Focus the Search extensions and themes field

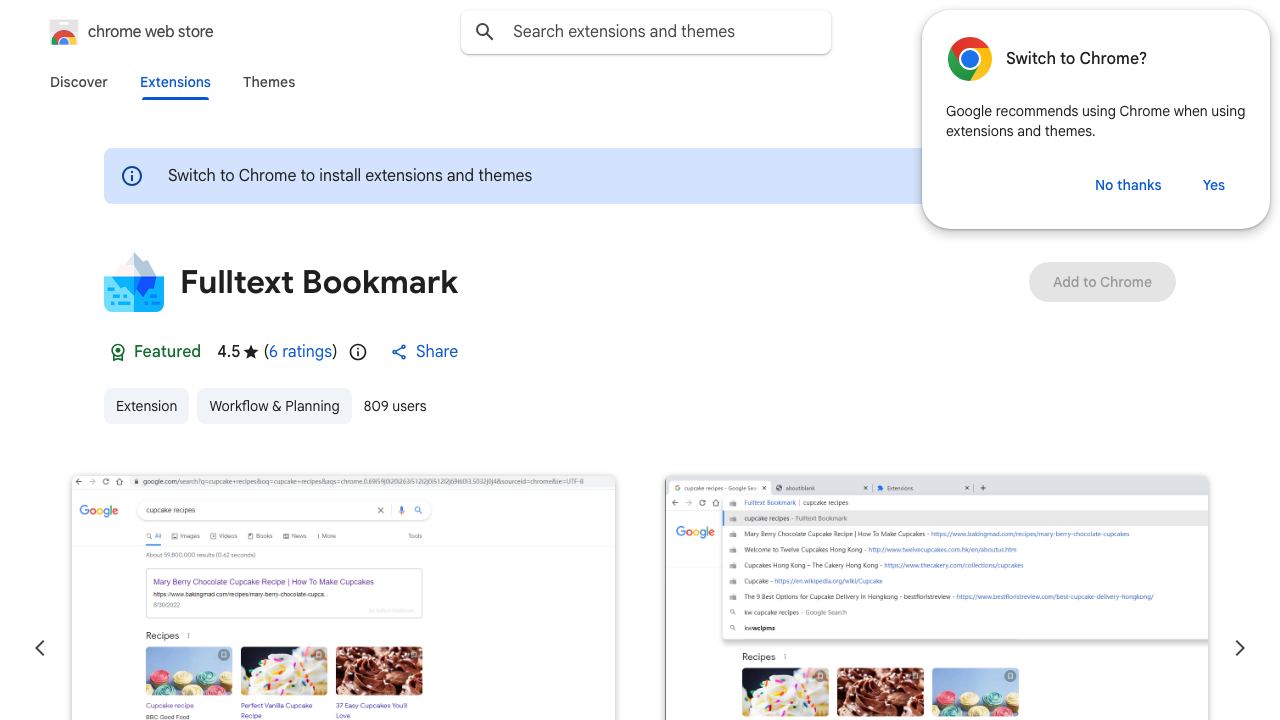(646, 32)
